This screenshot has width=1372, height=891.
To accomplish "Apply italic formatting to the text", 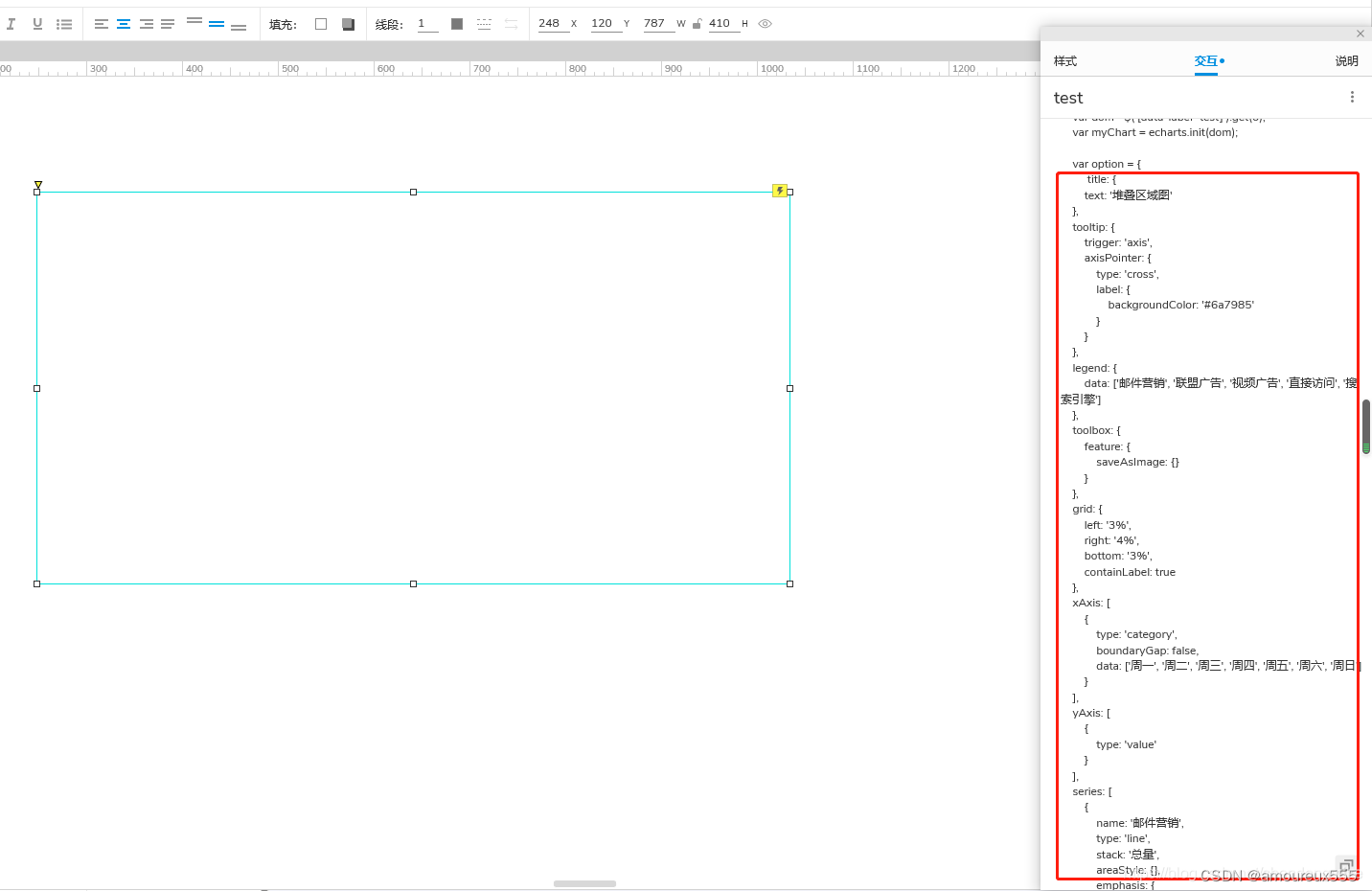I will [11, 23].
